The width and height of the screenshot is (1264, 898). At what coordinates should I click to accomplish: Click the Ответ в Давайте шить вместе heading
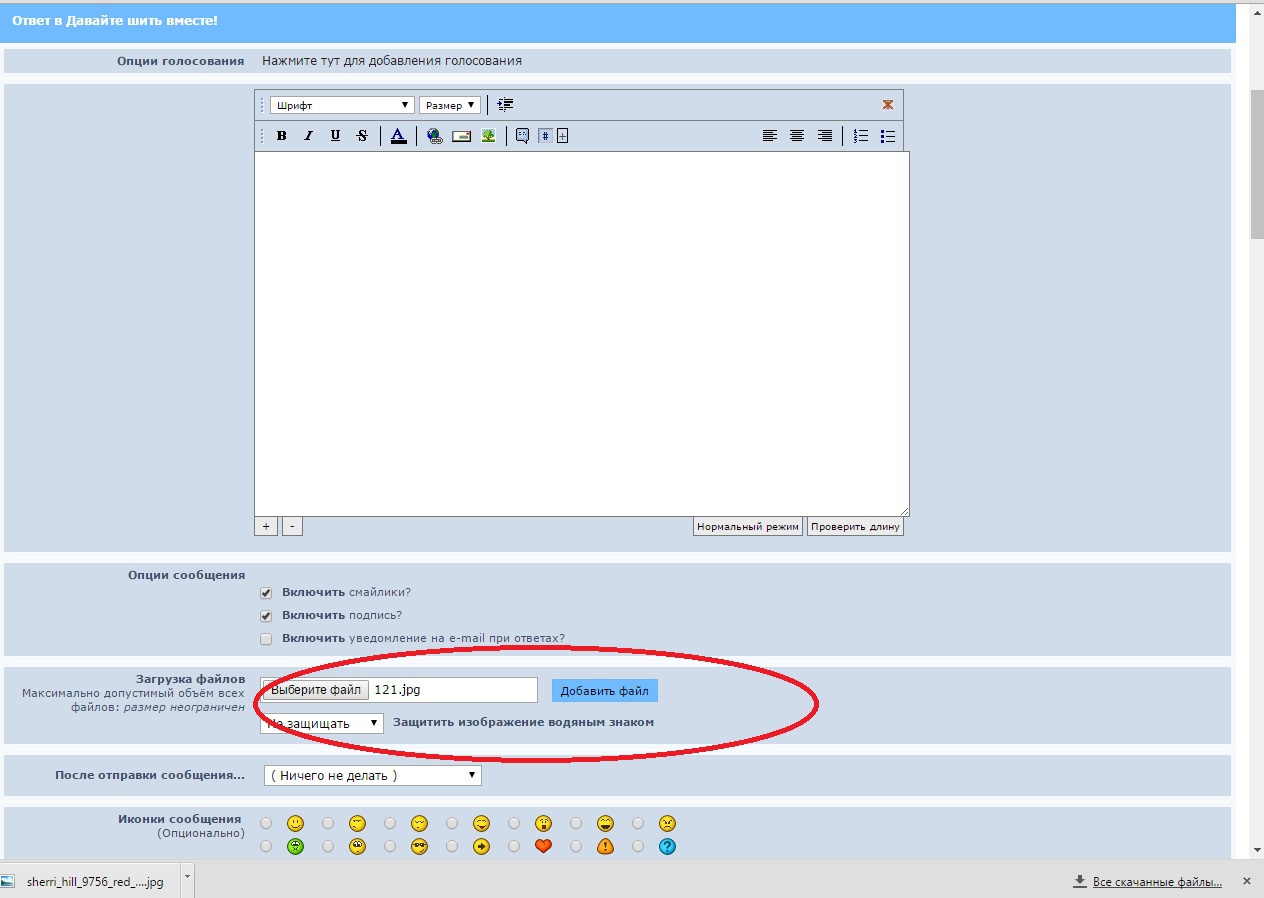pos(115,20)
